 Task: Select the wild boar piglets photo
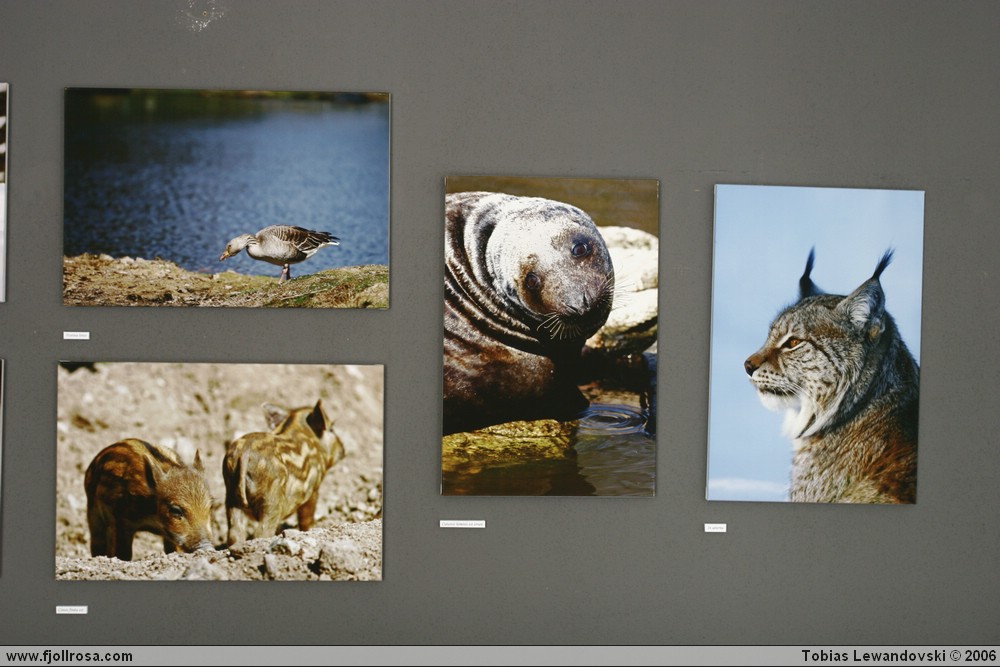click(219, 471)
